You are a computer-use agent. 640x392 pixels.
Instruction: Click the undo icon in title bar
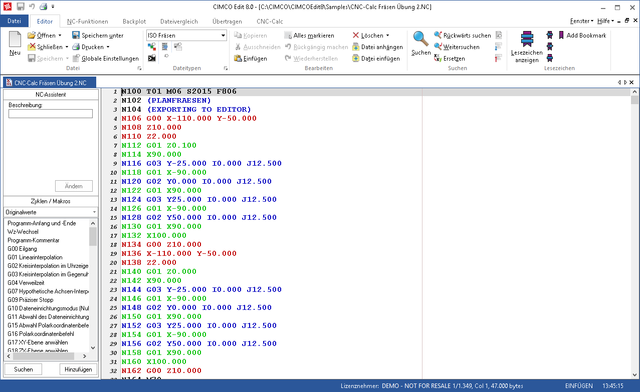tap(32, 7)
